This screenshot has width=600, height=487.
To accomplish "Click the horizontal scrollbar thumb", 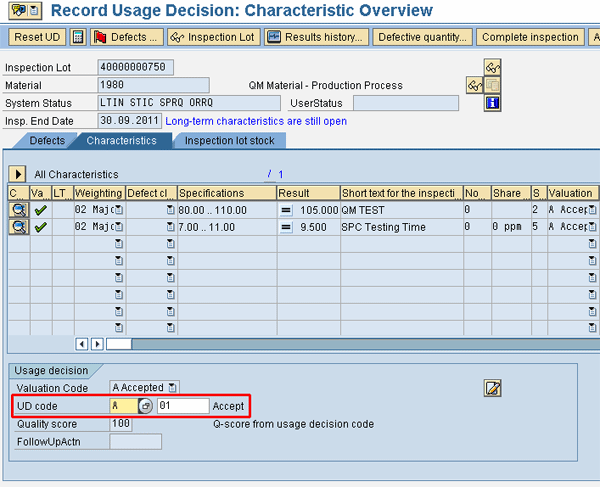I will (x=119, y=344).
